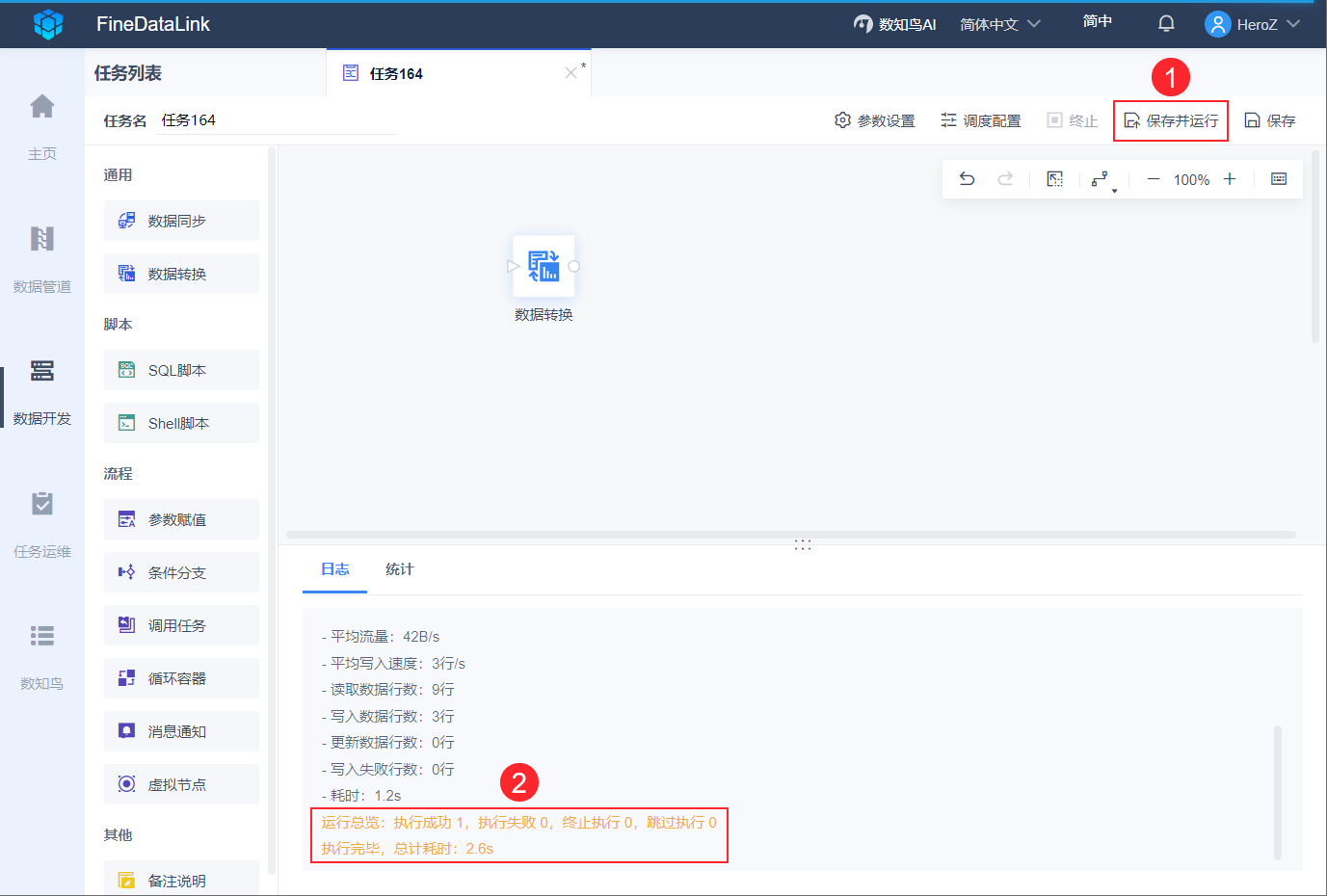
Task: Pick the SQL脚本 node in palette
Action: click(181, 370)
